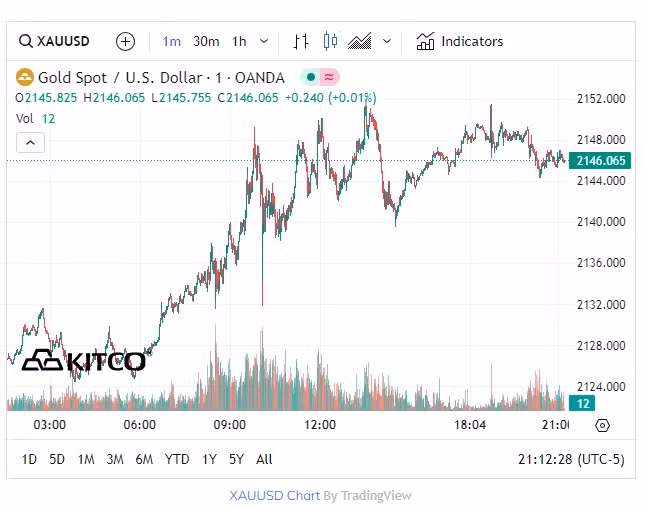Select the Area chart style icon
Viewport: 646px width, 510px height.
tap(360, 41)
